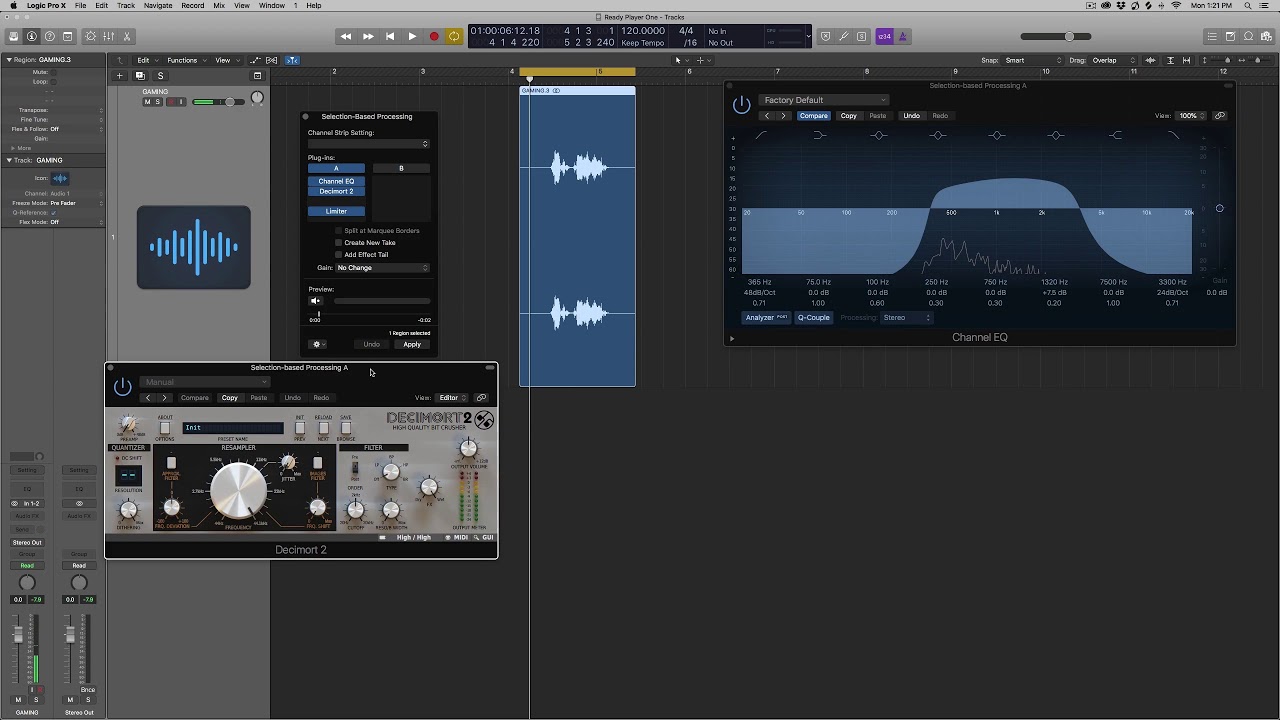Open the Mixer from the control bar
1280x720 pixels.
[x=109, y=37]
